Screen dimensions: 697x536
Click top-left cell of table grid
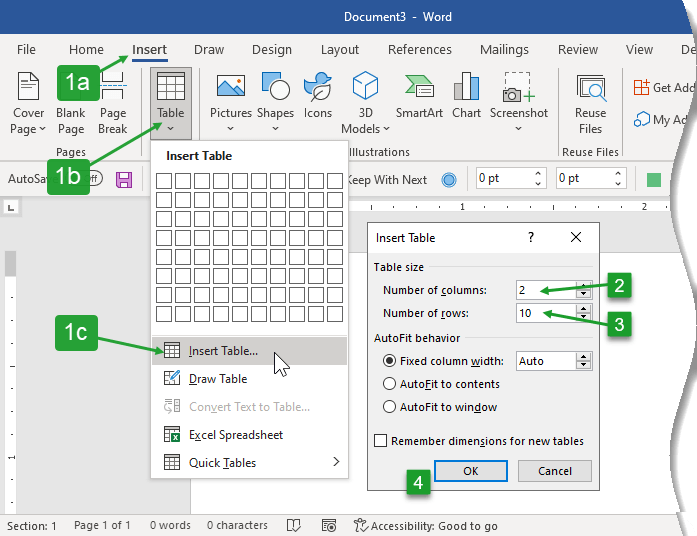pos(164,181)
